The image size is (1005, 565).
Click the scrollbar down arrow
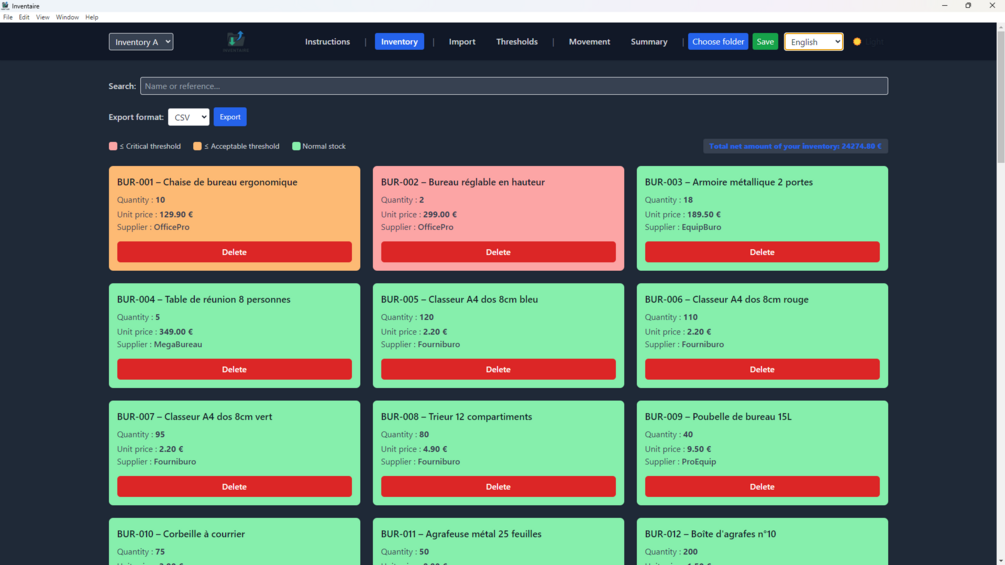pyautogui.click(x=1001, y=561)
